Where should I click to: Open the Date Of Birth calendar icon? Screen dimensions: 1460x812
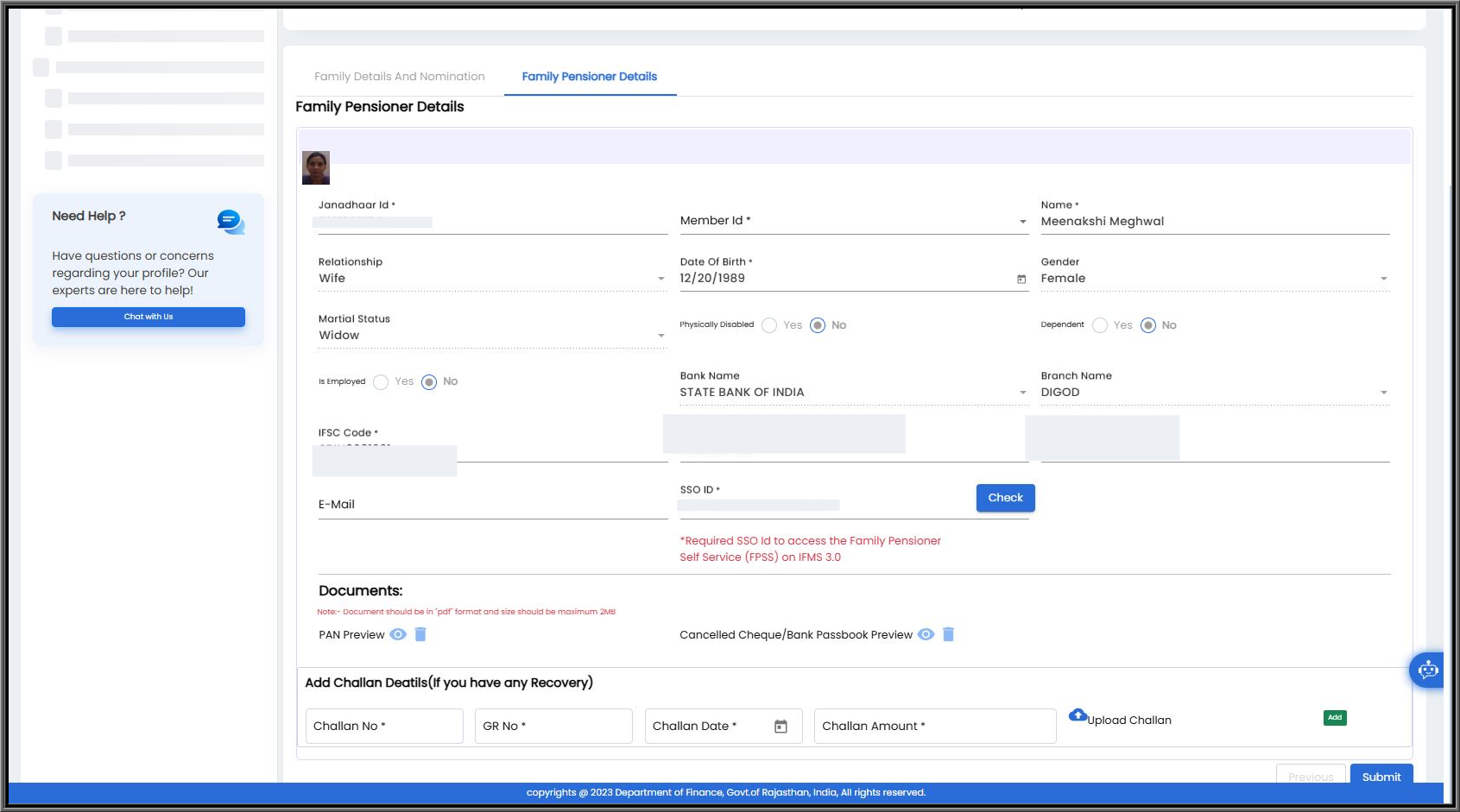tap(1021, 279)
